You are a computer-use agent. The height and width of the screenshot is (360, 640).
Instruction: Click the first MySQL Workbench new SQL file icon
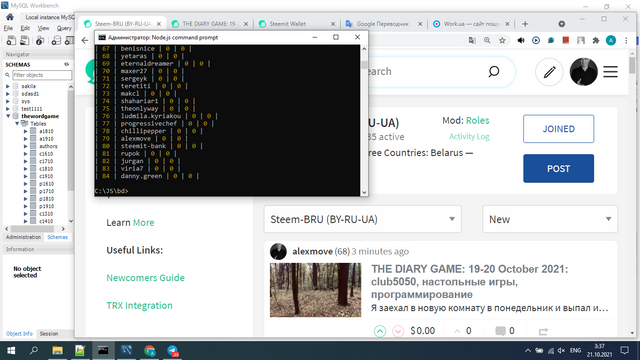pos(11,40)
